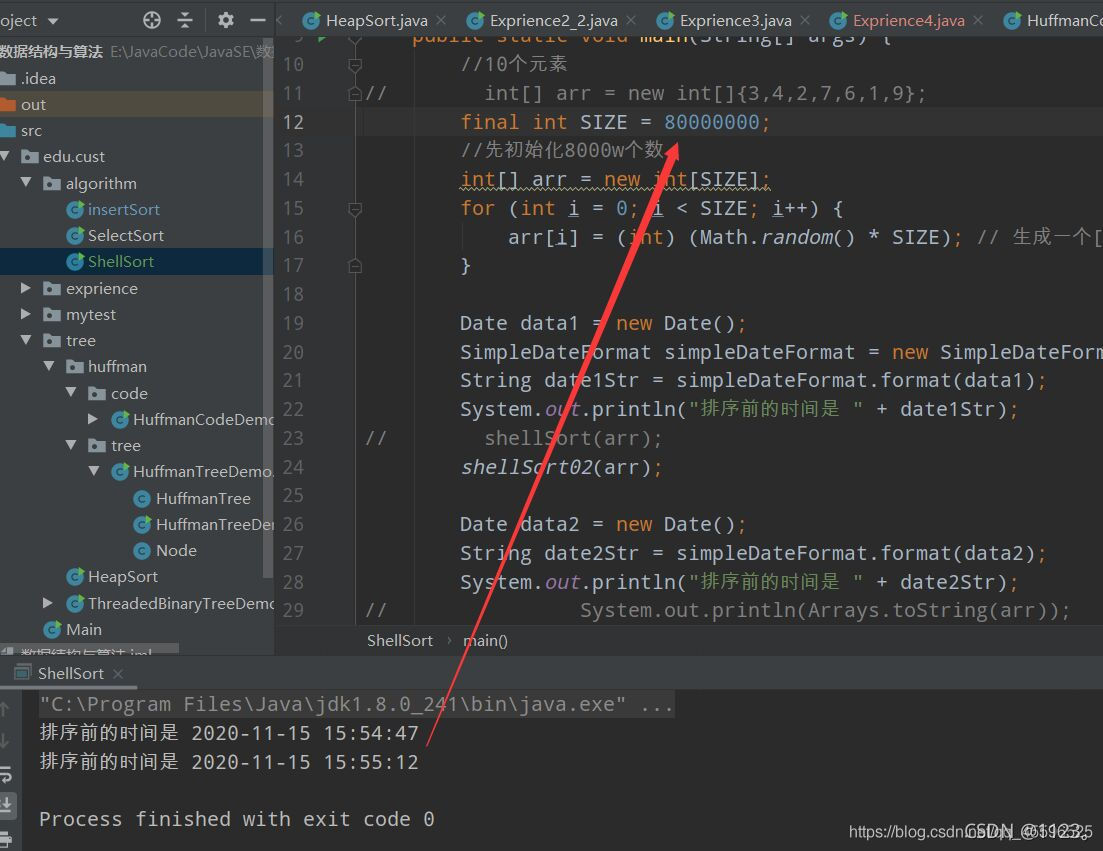Open SelectSort class in project tree
The width and height of the screenshot is (1103, 851).
click(125, 236)
